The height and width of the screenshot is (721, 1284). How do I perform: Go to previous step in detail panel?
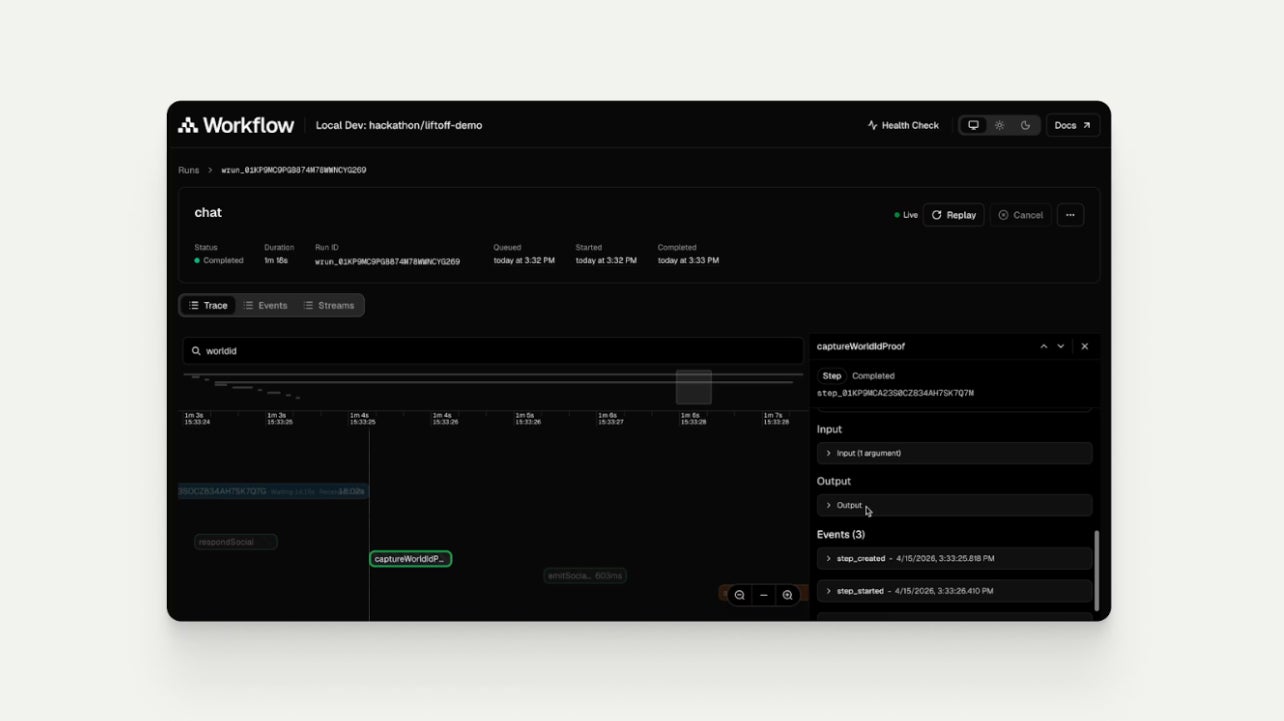click(1044, 346)
